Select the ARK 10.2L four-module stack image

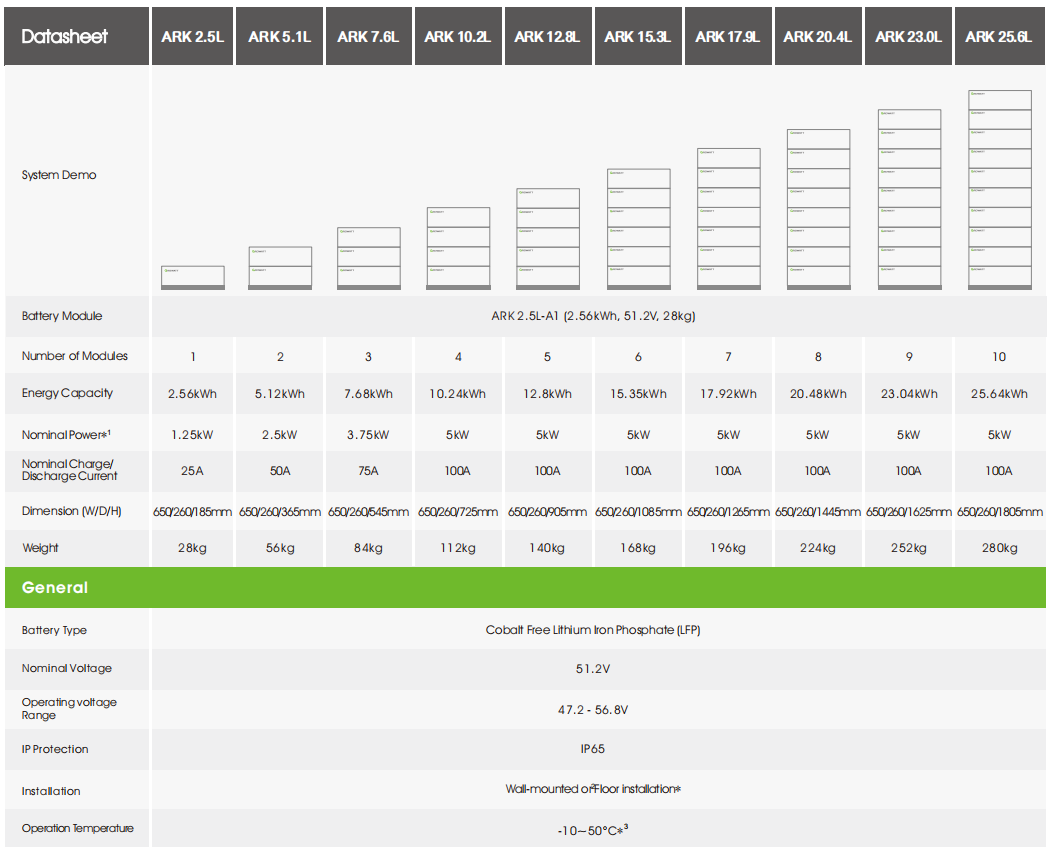pyautogui.click(x=458, y=248)
